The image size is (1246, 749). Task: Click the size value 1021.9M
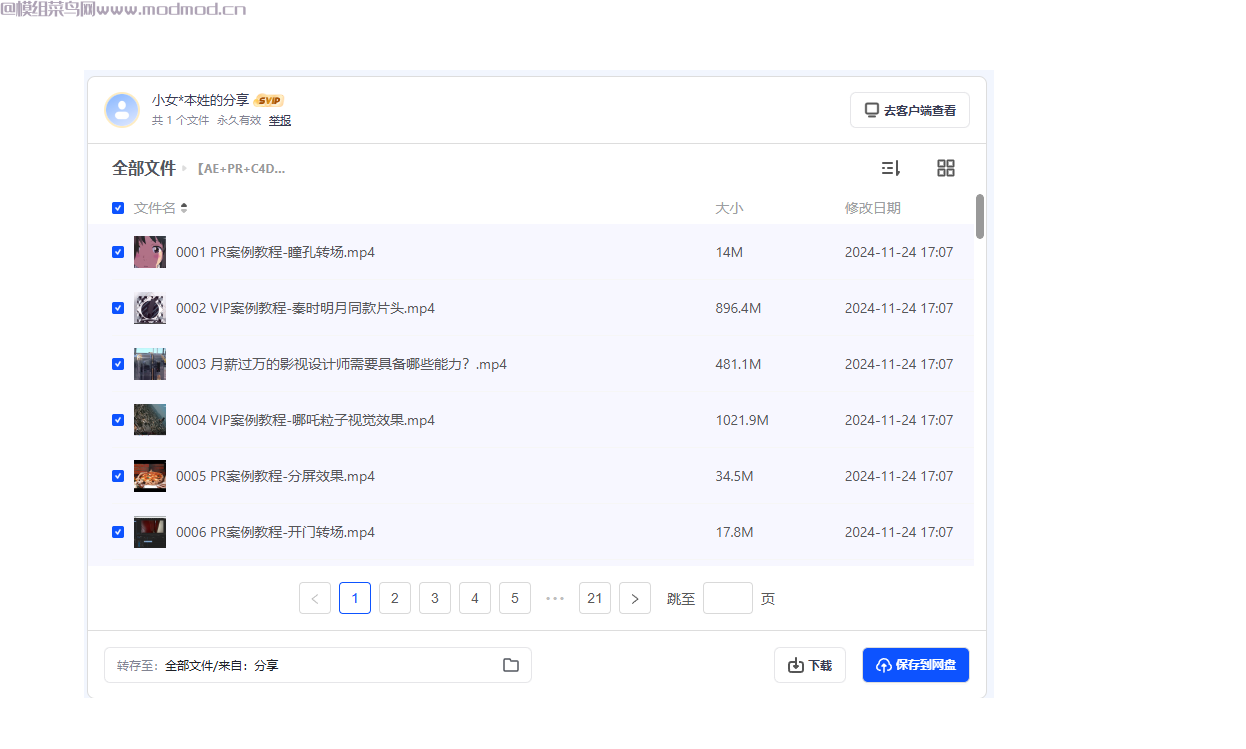[x=742, y=420]
